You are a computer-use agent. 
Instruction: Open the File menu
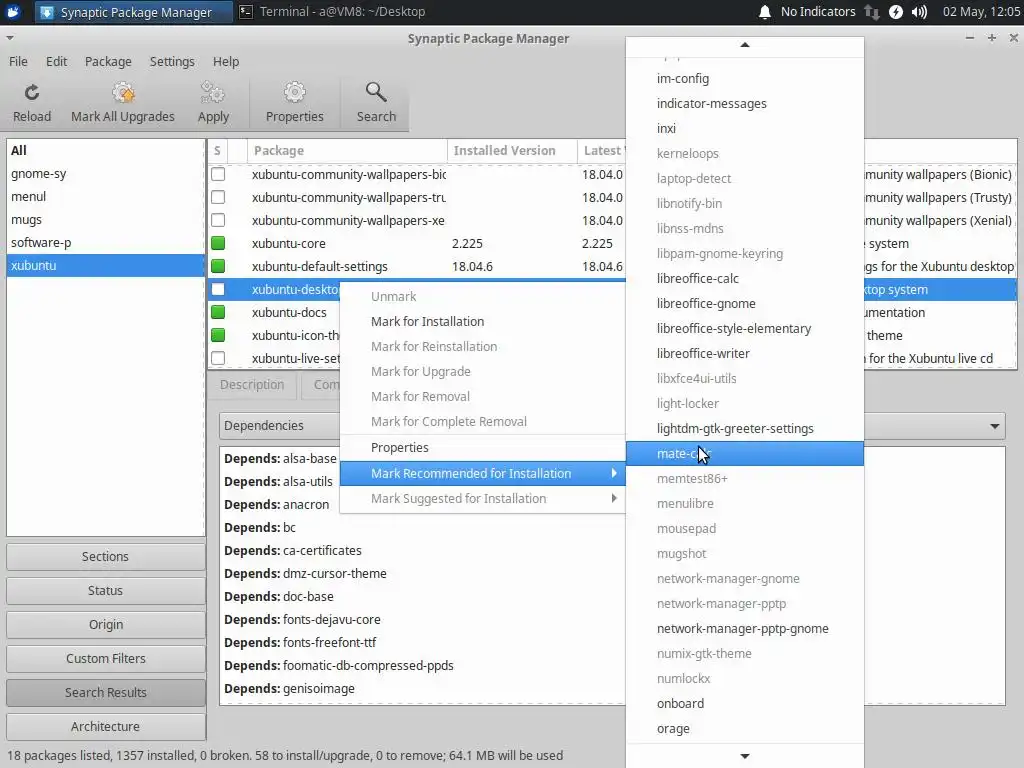(18, 61)
